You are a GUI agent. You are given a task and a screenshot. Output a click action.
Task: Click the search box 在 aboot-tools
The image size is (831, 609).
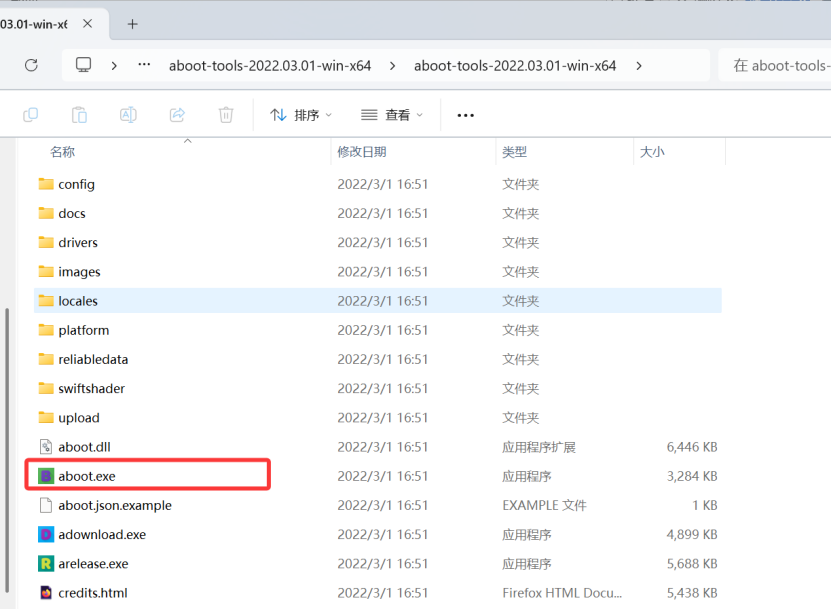(775, 66)
